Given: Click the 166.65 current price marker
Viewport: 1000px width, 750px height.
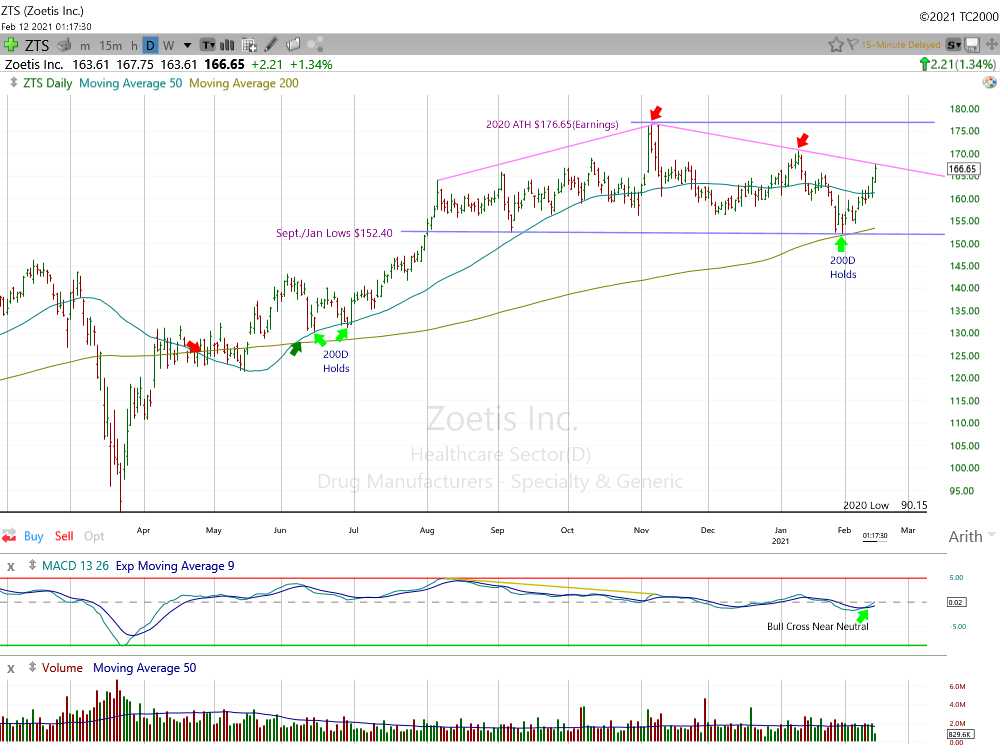Looking at the screenshot, I should 962,169.
